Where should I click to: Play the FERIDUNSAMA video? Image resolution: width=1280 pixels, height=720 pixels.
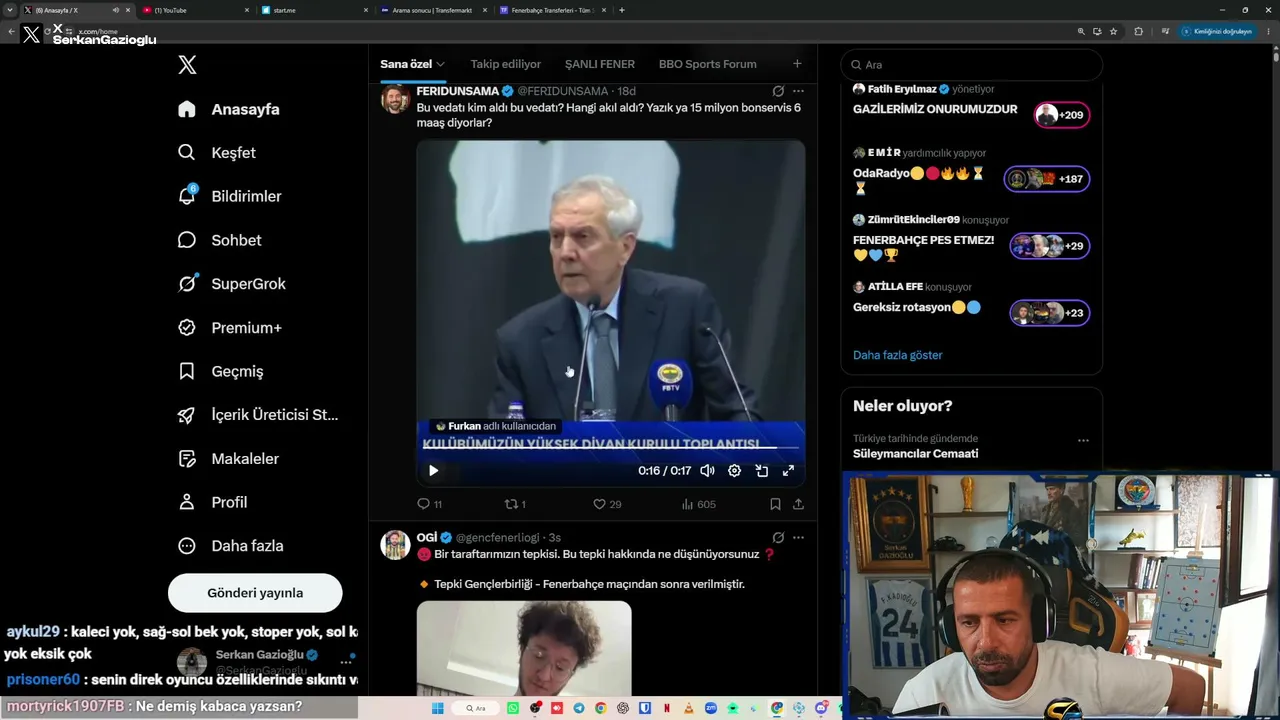pyautogui.click(x=433, y=471)
